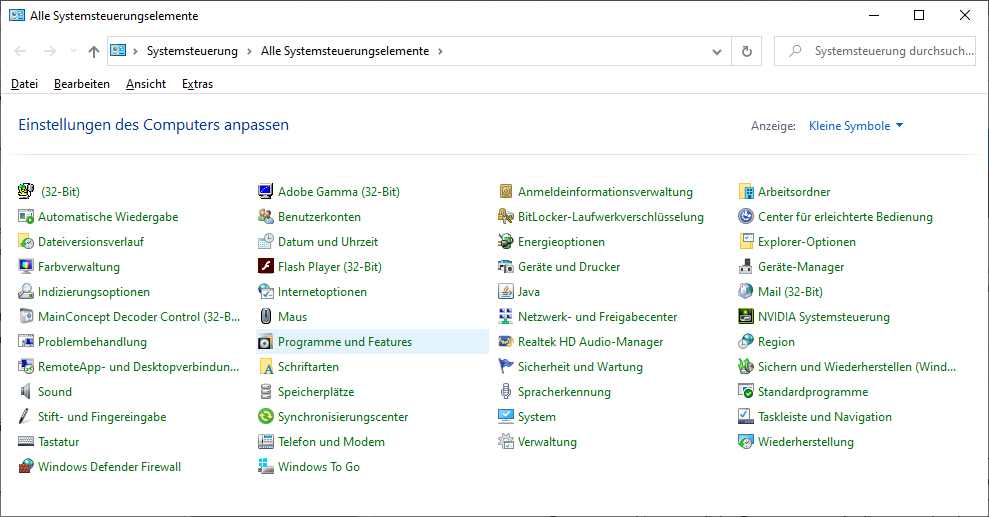Click the Control Panel icon in address bar
This screenshot has width=989, height=517.
coord(119,50)
